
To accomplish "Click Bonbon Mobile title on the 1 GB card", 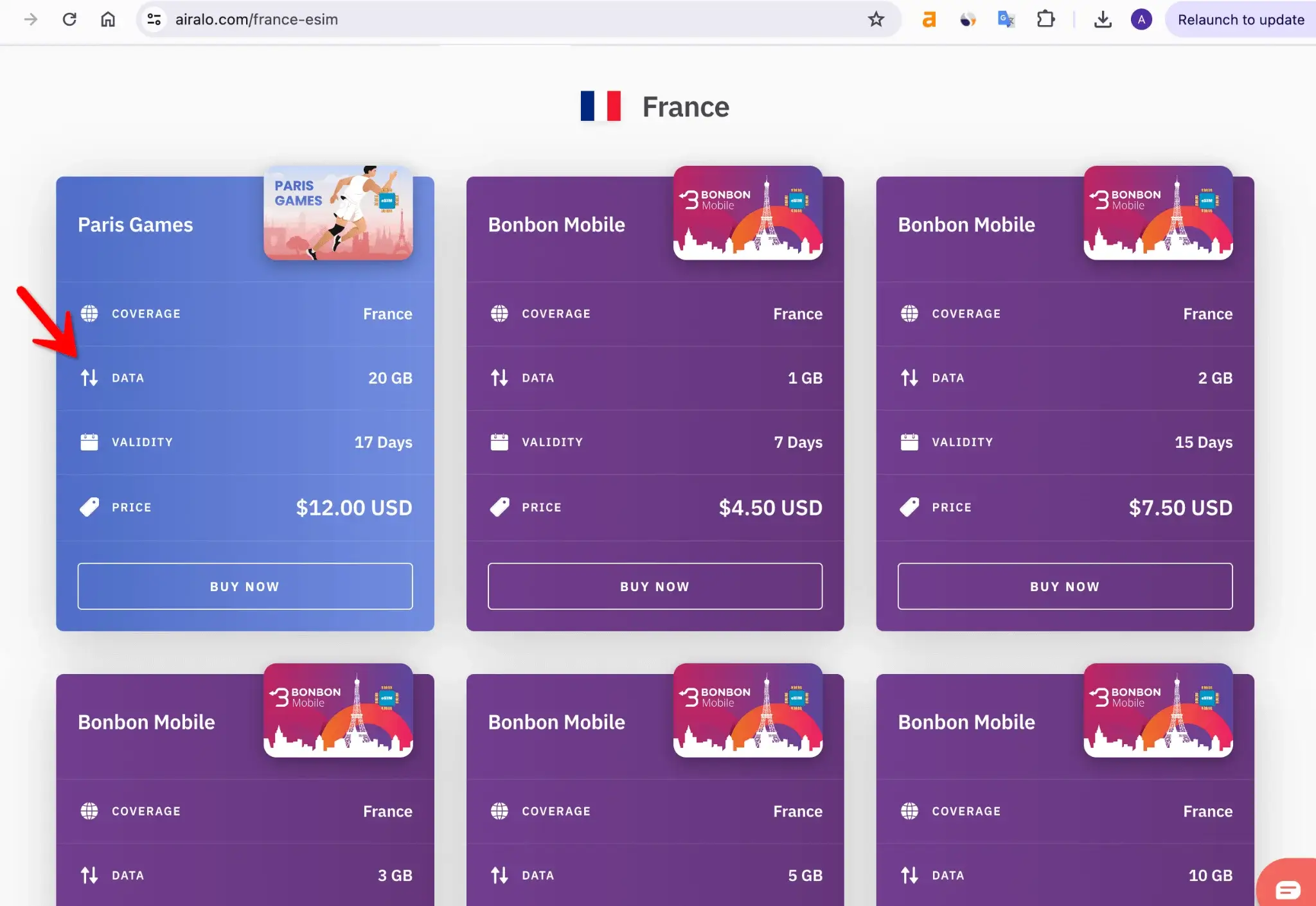I will (x=556, y=224).
